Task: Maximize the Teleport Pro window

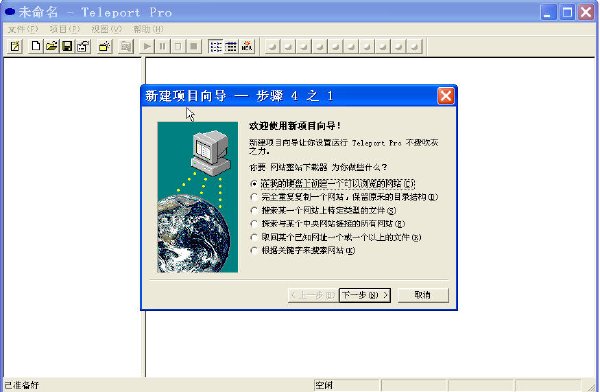Action: (x=567, y=12)
